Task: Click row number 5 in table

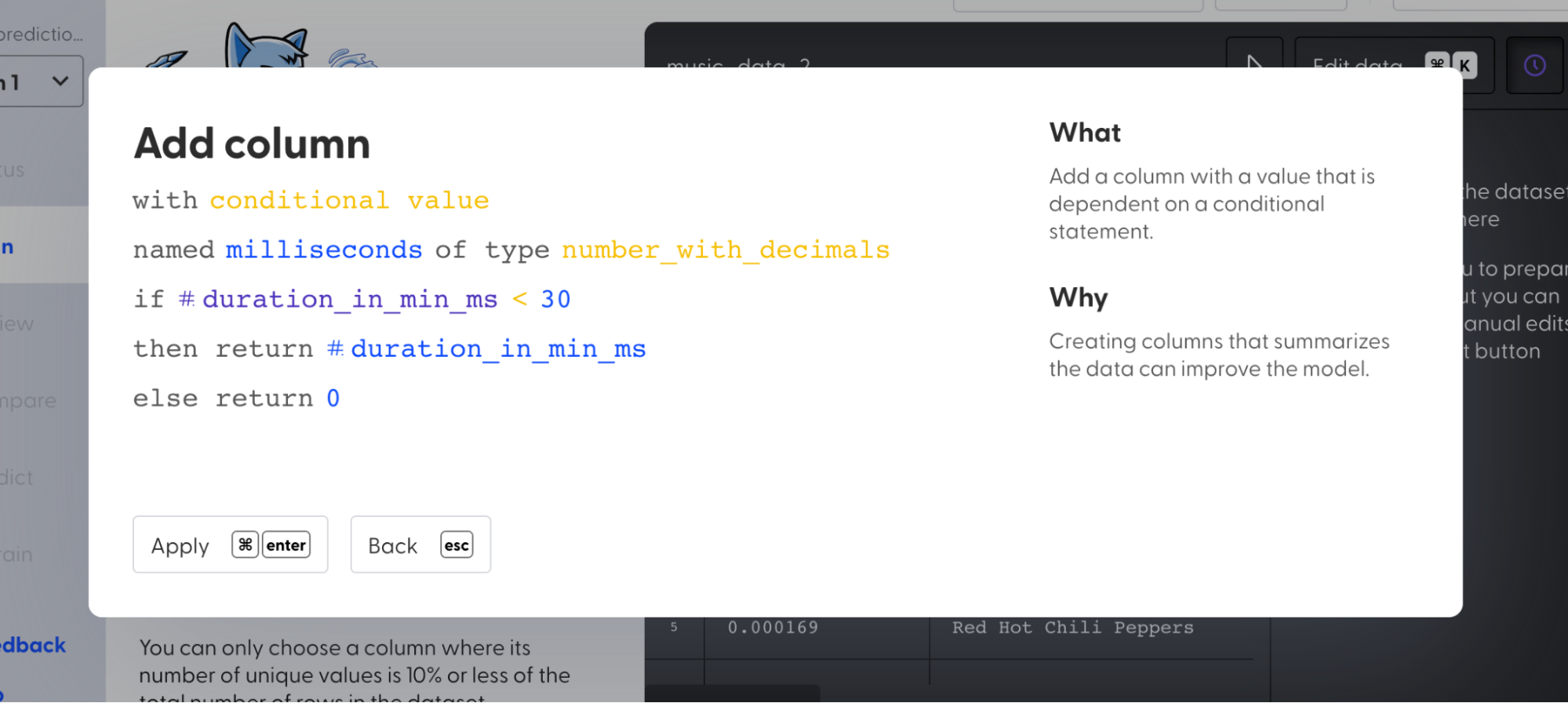Action: point(674,627)
